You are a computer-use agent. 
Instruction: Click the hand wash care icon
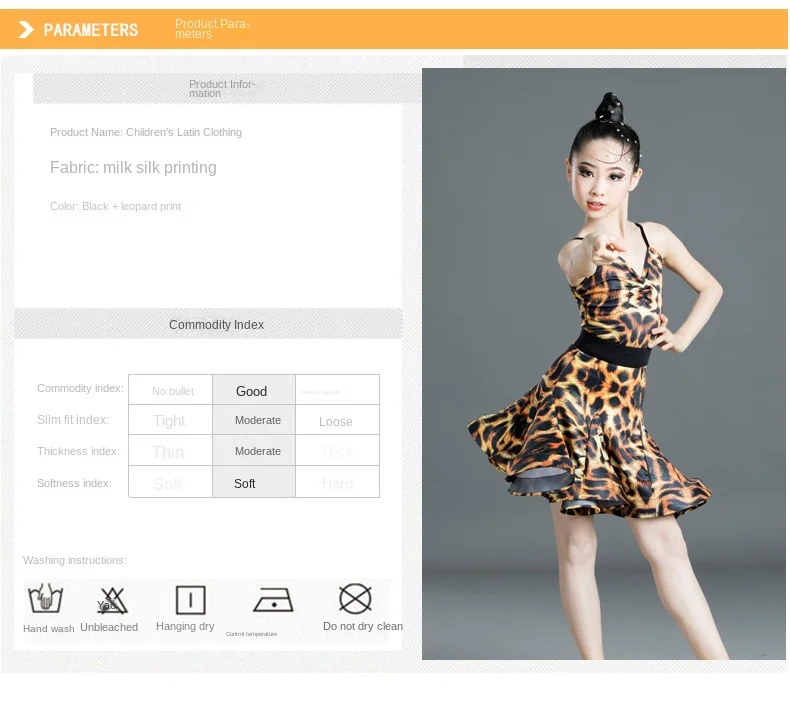pyautogui.click(x=45, y=598)
